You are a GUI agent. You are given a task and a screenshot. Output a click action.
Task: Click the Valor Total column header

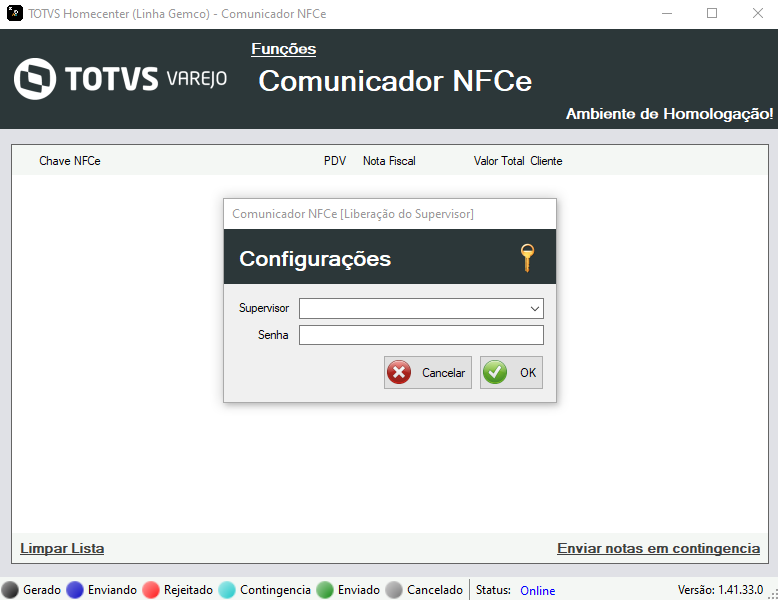[x=499, y=161]
